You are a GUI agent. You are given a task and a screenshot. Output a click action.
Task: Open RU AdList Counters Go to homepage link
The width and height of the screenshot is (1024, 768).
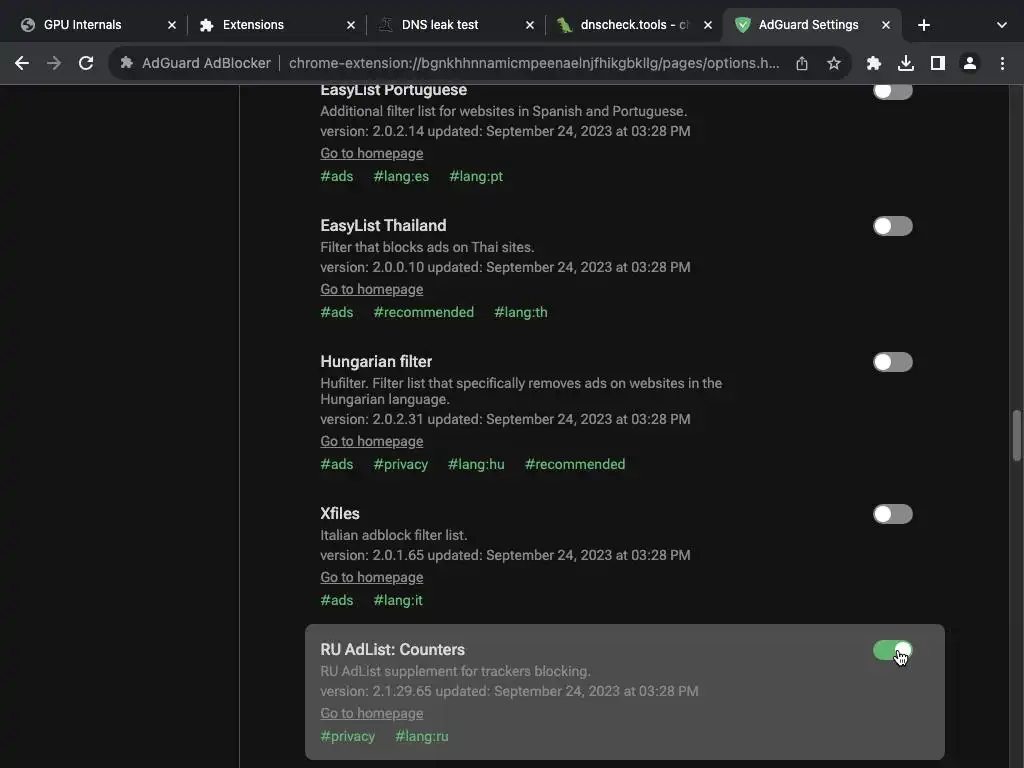pos(372,713)
